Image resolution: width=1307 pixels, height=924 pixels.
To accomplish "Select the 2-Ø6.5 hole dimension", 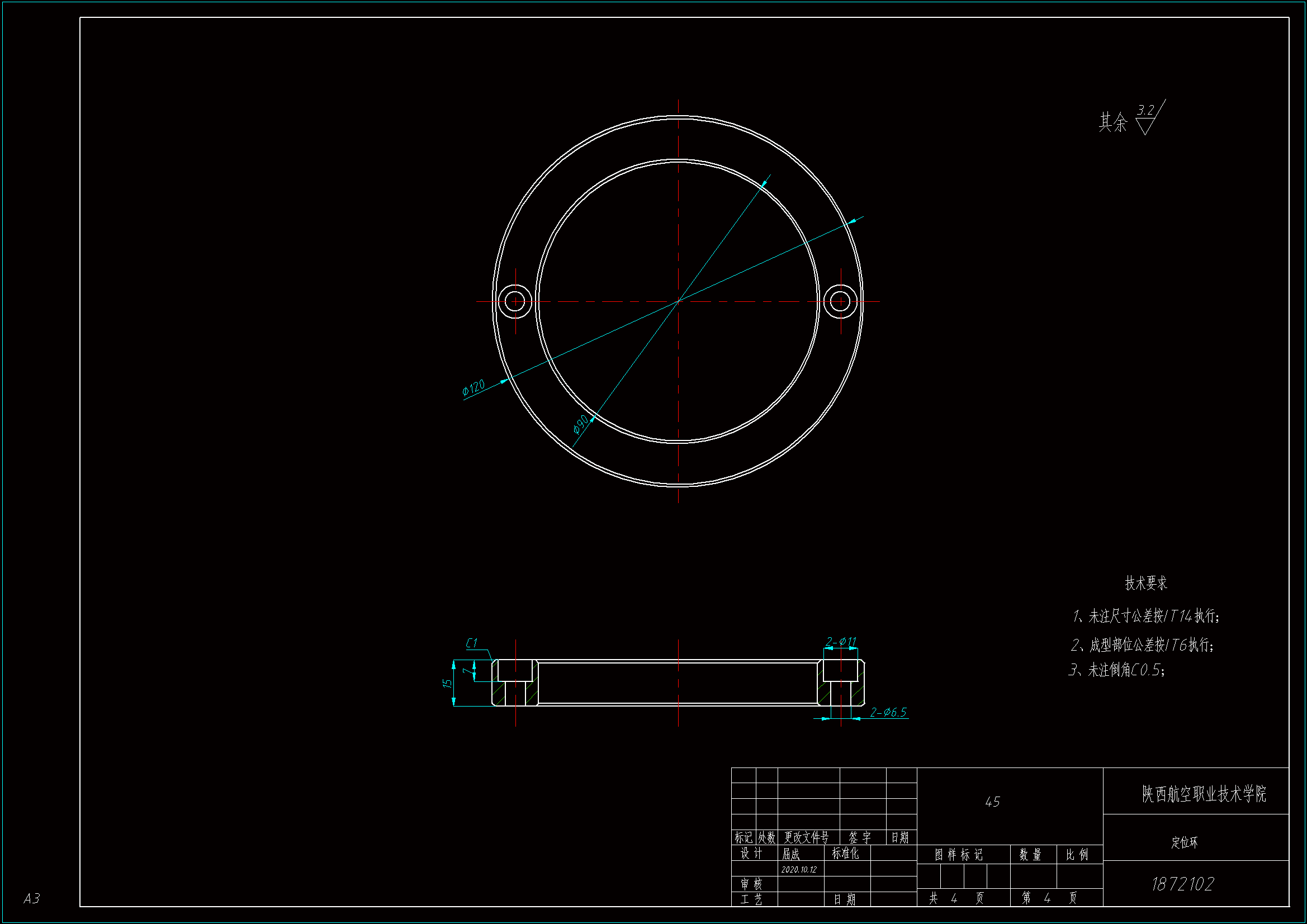I will (x=888, y=712).
